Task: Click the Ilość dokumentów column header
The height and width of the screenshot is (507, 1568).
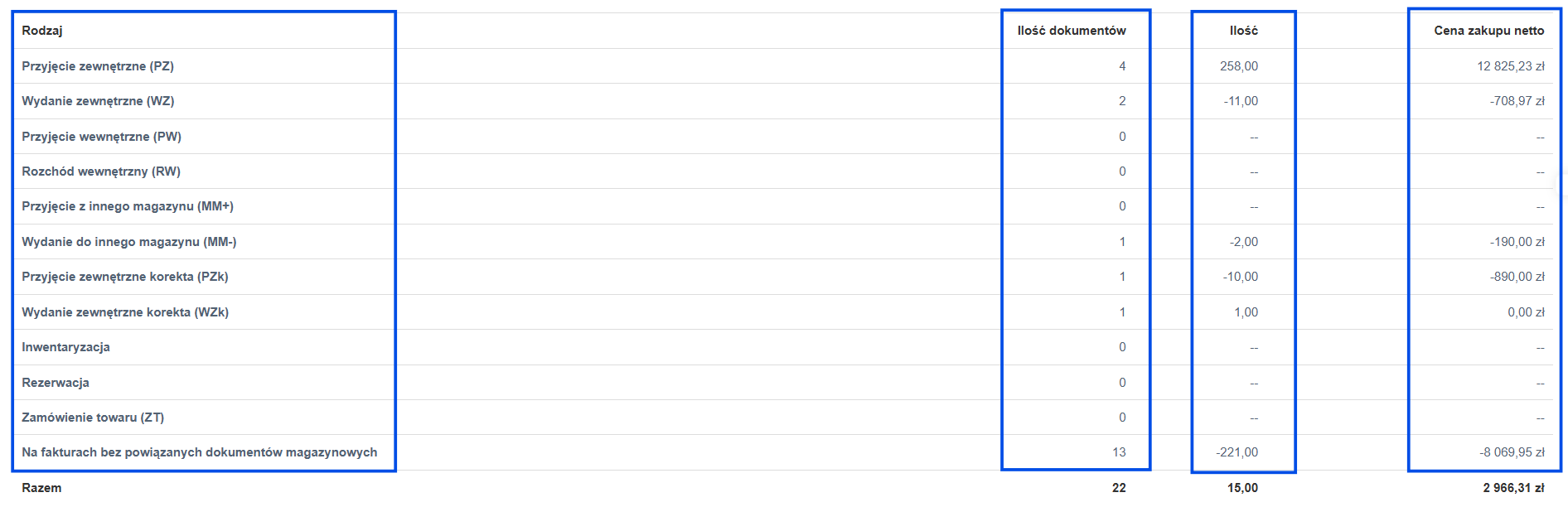Action: coord(1072,31)
